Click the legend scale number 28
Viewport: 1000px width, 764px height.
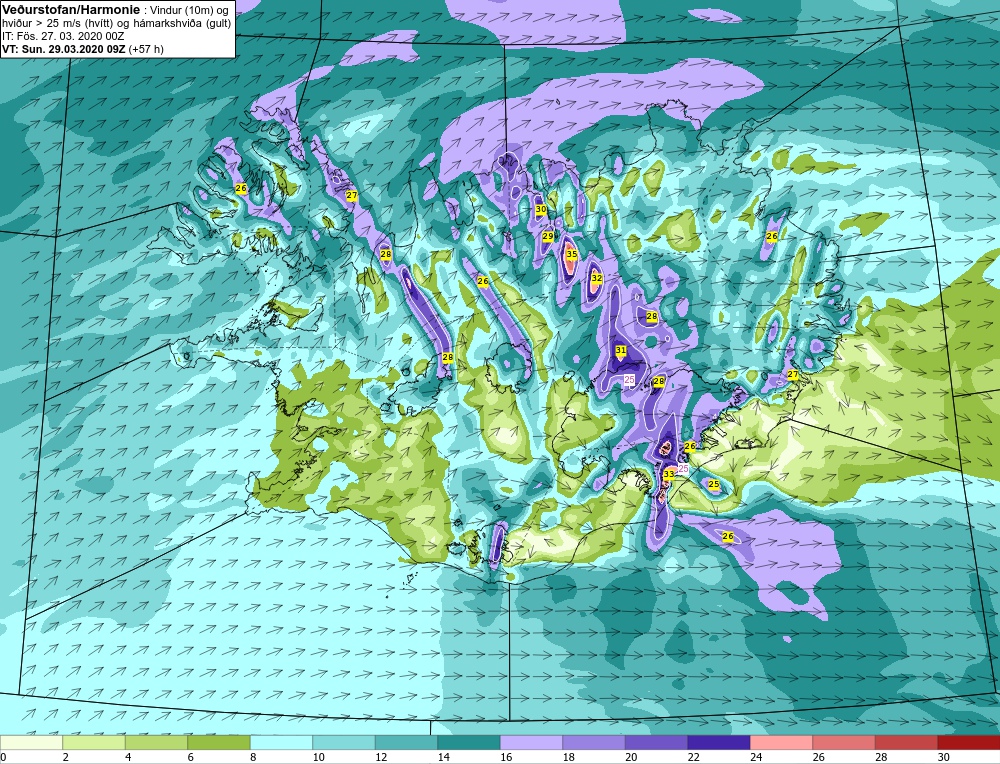[881, 758]
